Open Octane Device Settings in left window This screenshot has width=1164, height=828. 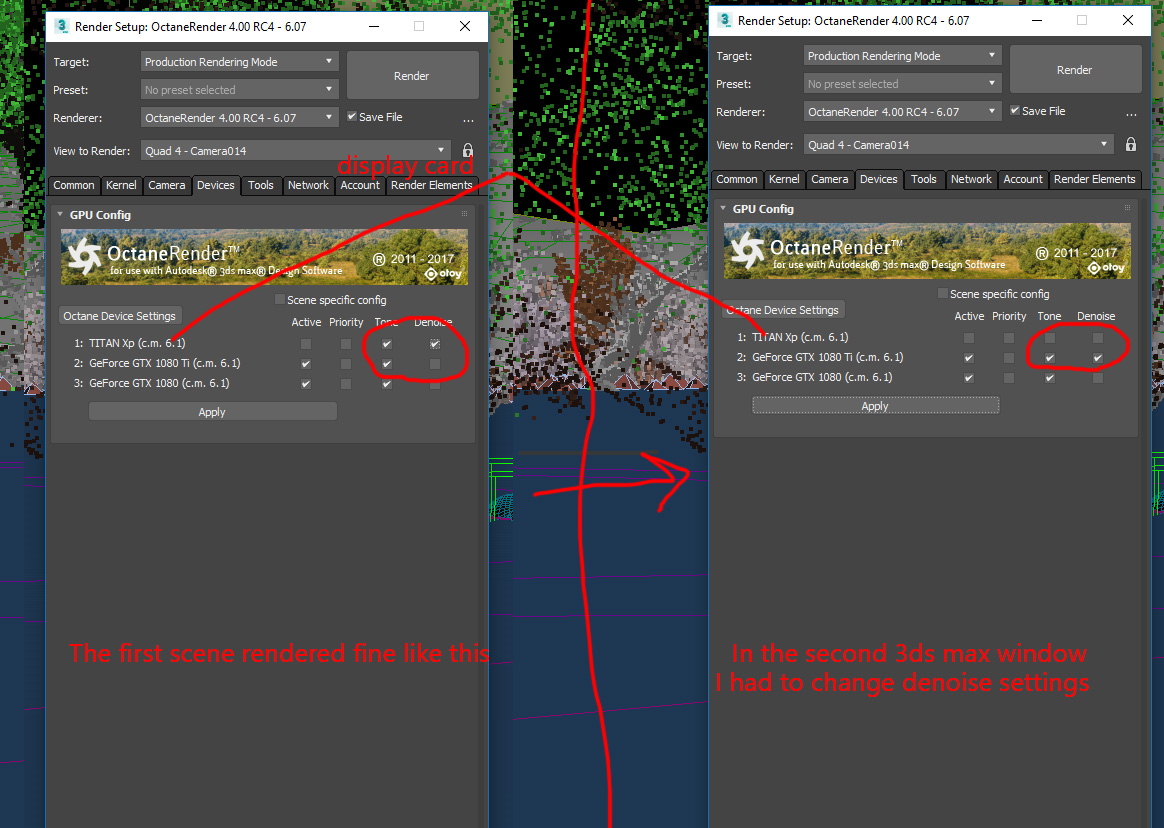(120, 316)
